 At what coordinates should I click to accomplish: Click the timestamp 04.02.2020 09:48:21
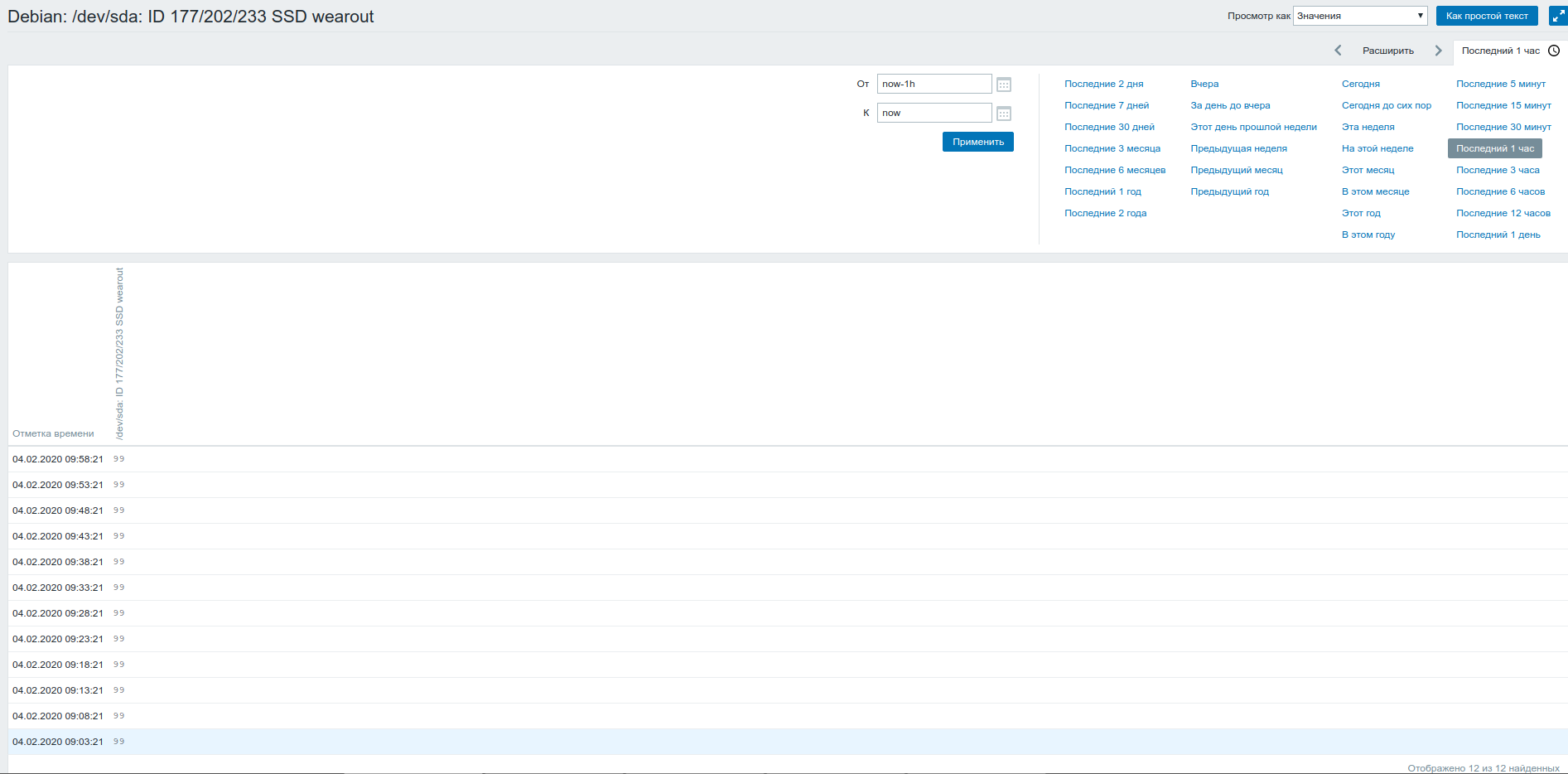(x=58, y=510)
